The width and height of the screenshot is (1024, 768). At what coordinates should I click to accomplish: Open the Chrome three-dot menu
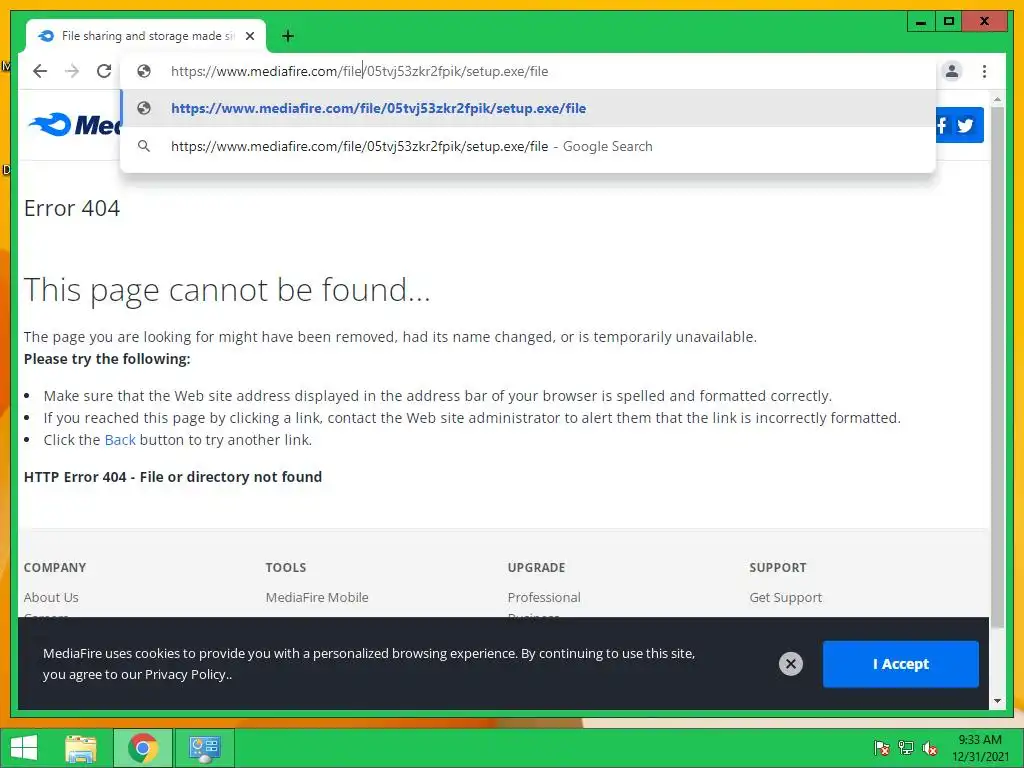984,71
